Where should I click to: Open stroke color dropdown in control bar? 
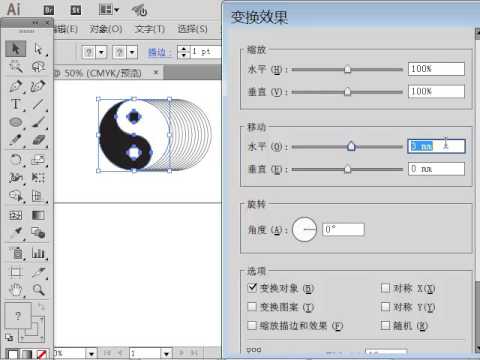click(132, 52)
